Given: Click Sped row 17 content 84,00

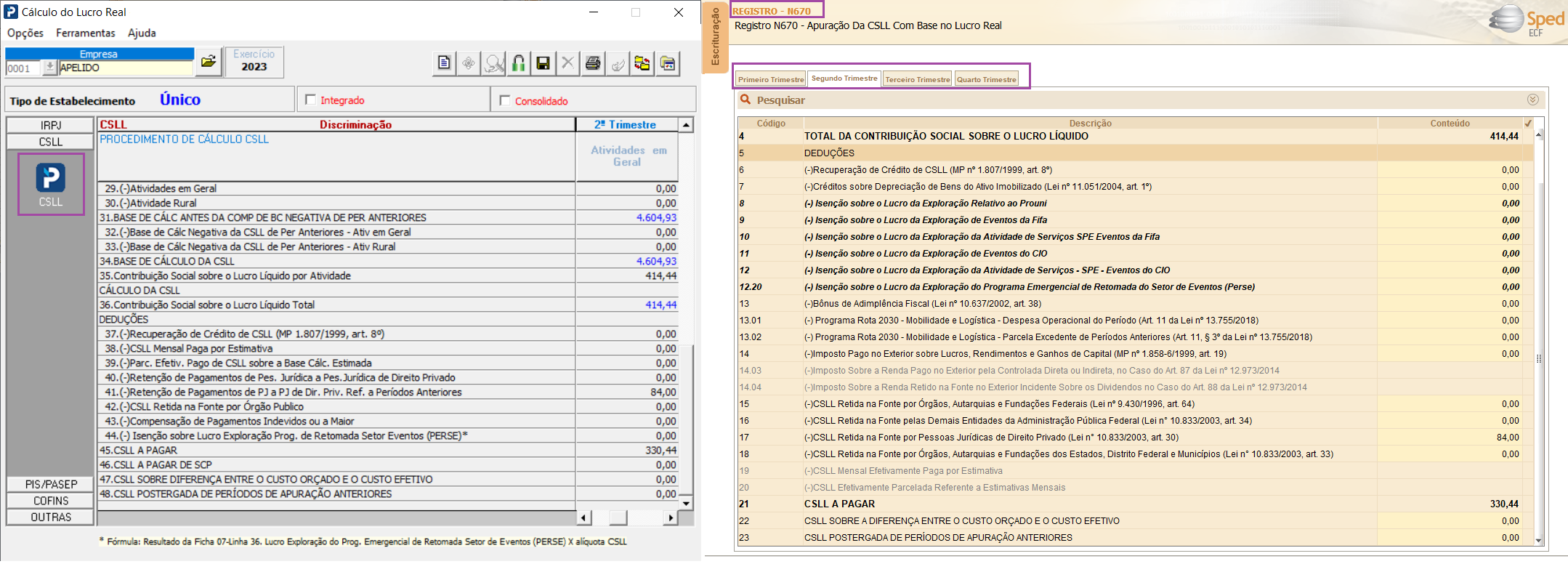Looking at the screenshot, I should point(1507,438).
